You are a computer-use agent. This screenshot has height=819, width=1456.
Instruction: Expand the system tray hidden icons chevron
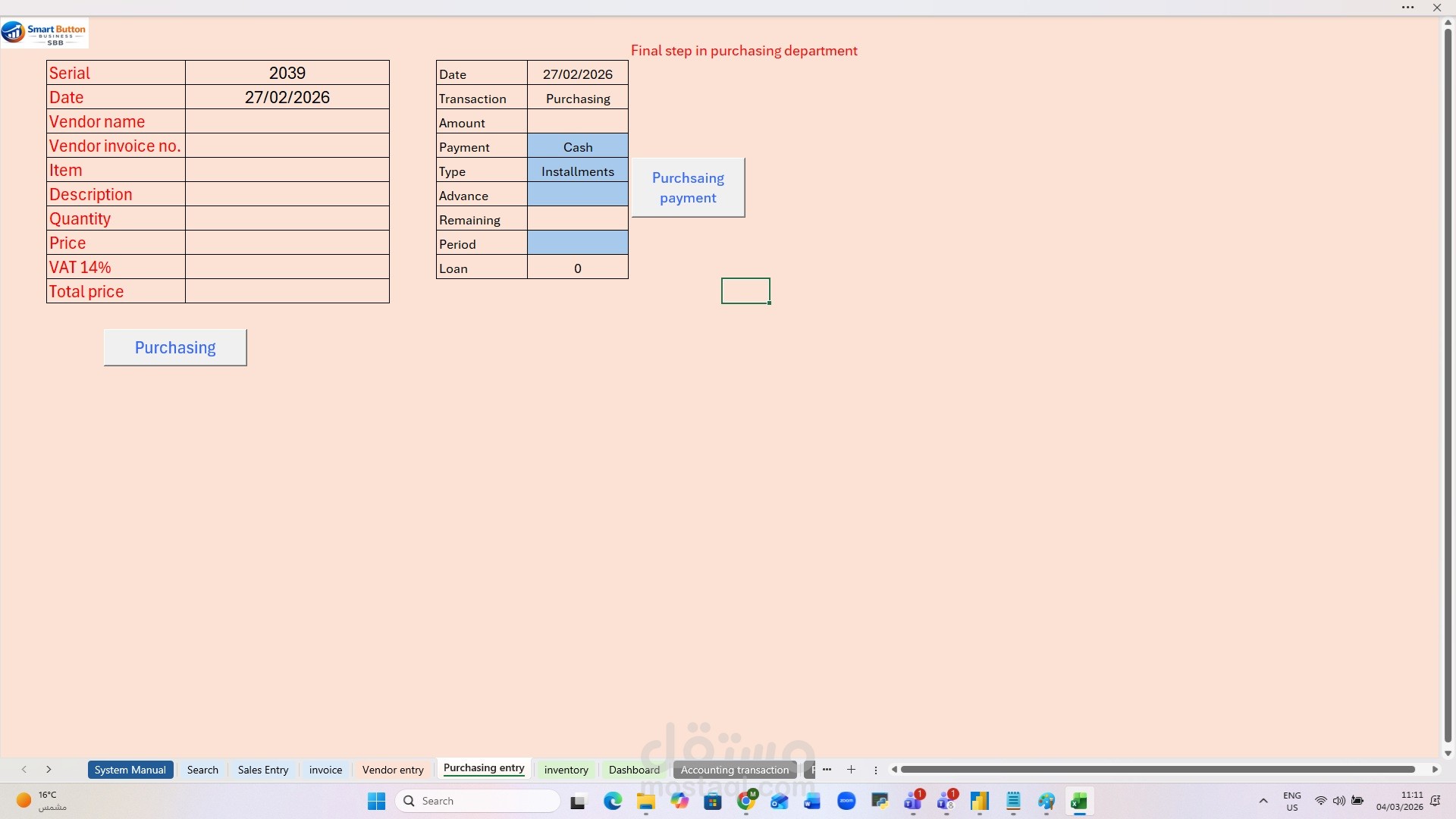pyautogui.click(x=1263, y=801)
